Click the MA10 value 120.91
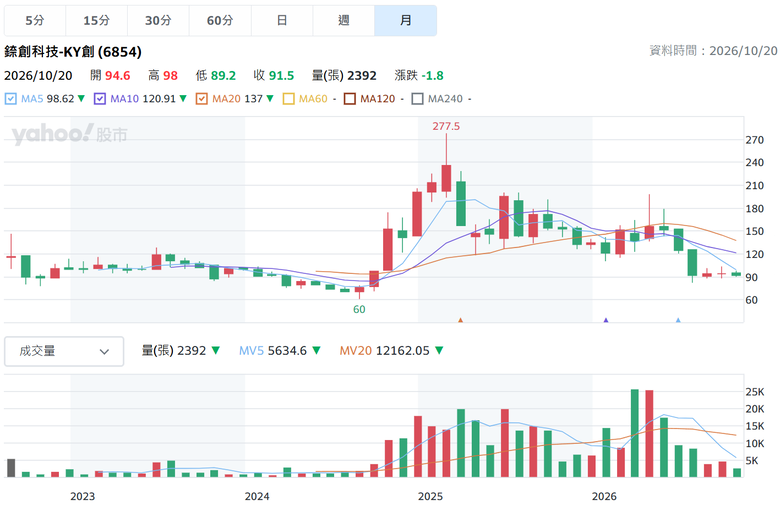The height and width of the screenshot is (517, 780). [x=159, y=99]
